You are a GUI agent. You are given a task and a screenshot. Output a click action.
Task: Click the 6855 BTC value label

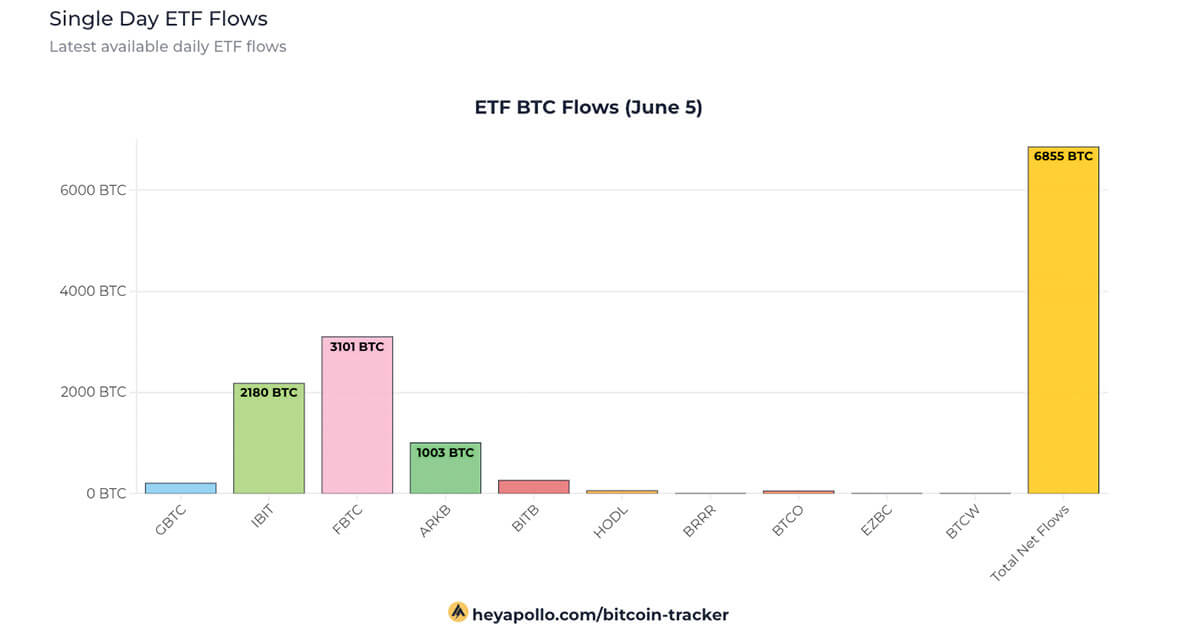click(x=1063, y=156)
